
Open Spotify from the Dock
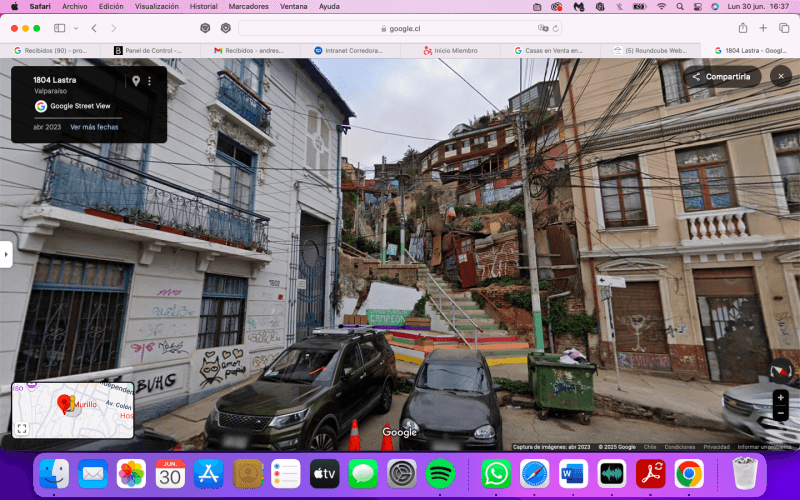coord(441,473)
